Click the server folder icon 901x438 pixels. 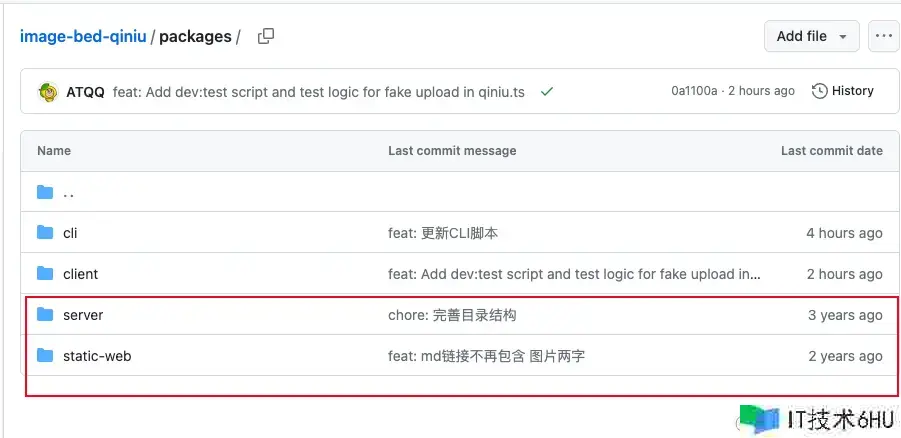45,314
